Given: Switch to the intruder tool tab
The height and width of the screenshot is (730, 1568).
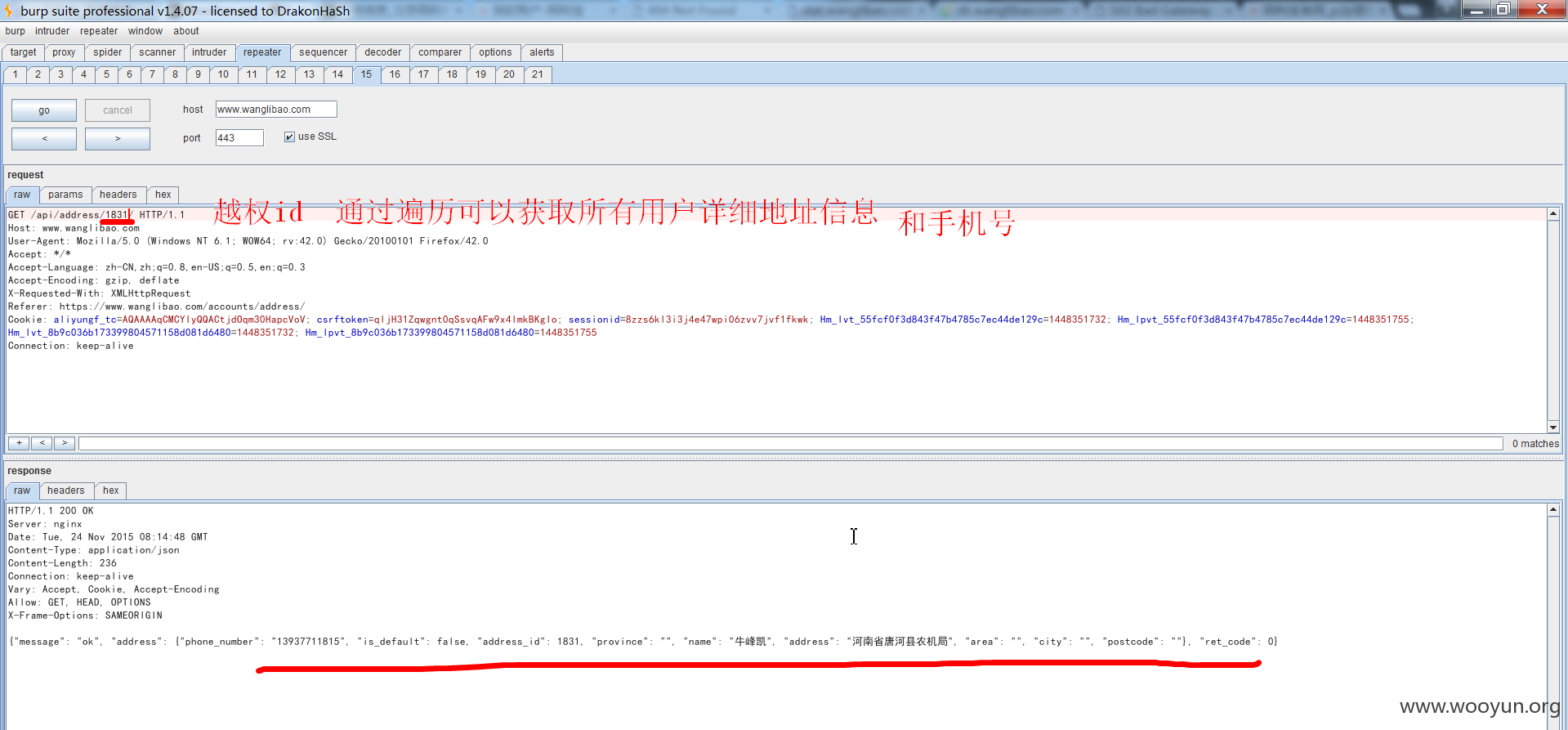Looking at the screenshot, I should pyautogui.click(x=209, y=52).
